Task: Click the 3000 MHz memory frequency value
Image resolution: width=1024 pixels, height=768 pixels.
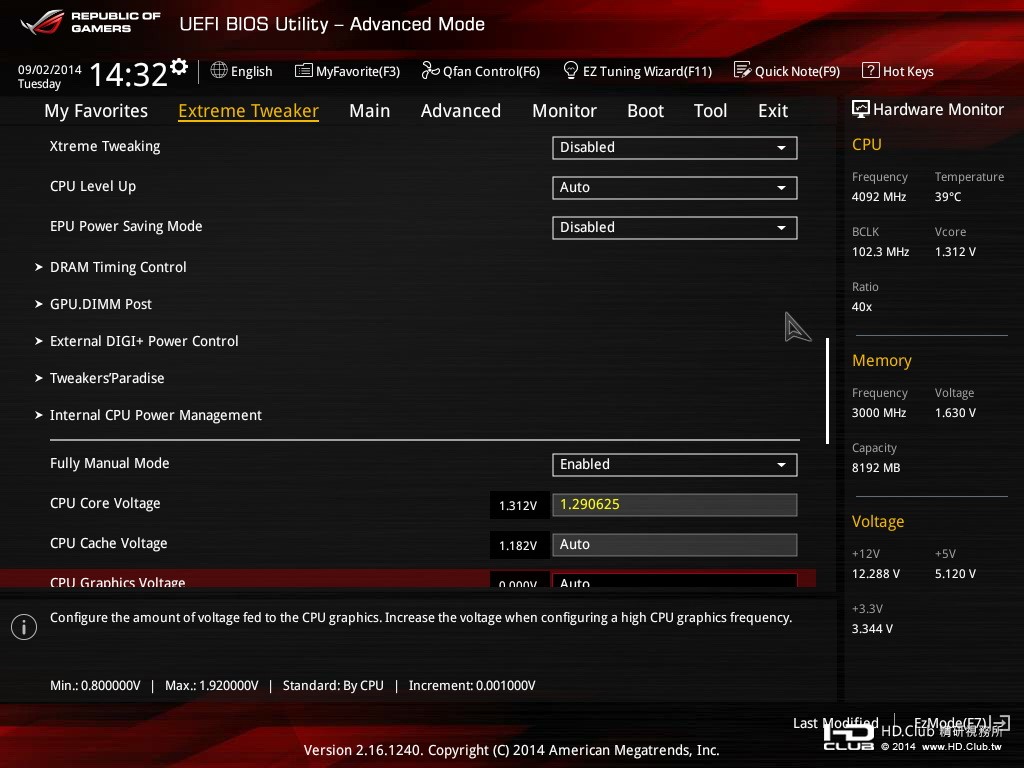Action: tap(879, 413)
